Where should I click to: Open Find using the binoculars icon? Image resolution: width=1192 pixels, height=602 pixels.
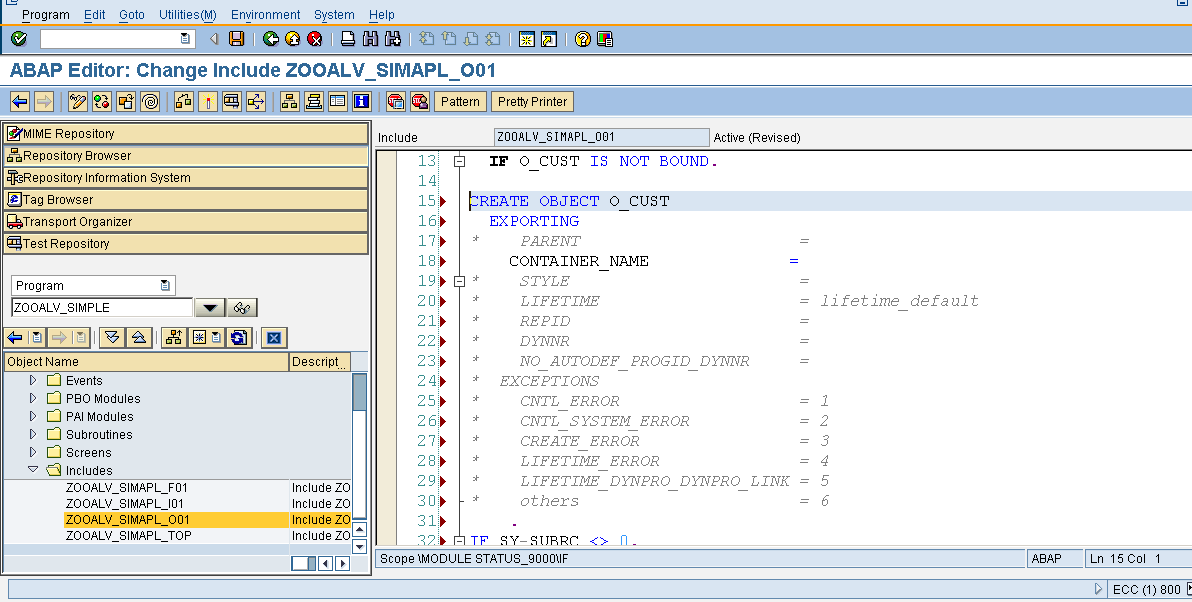pos(369,38)
